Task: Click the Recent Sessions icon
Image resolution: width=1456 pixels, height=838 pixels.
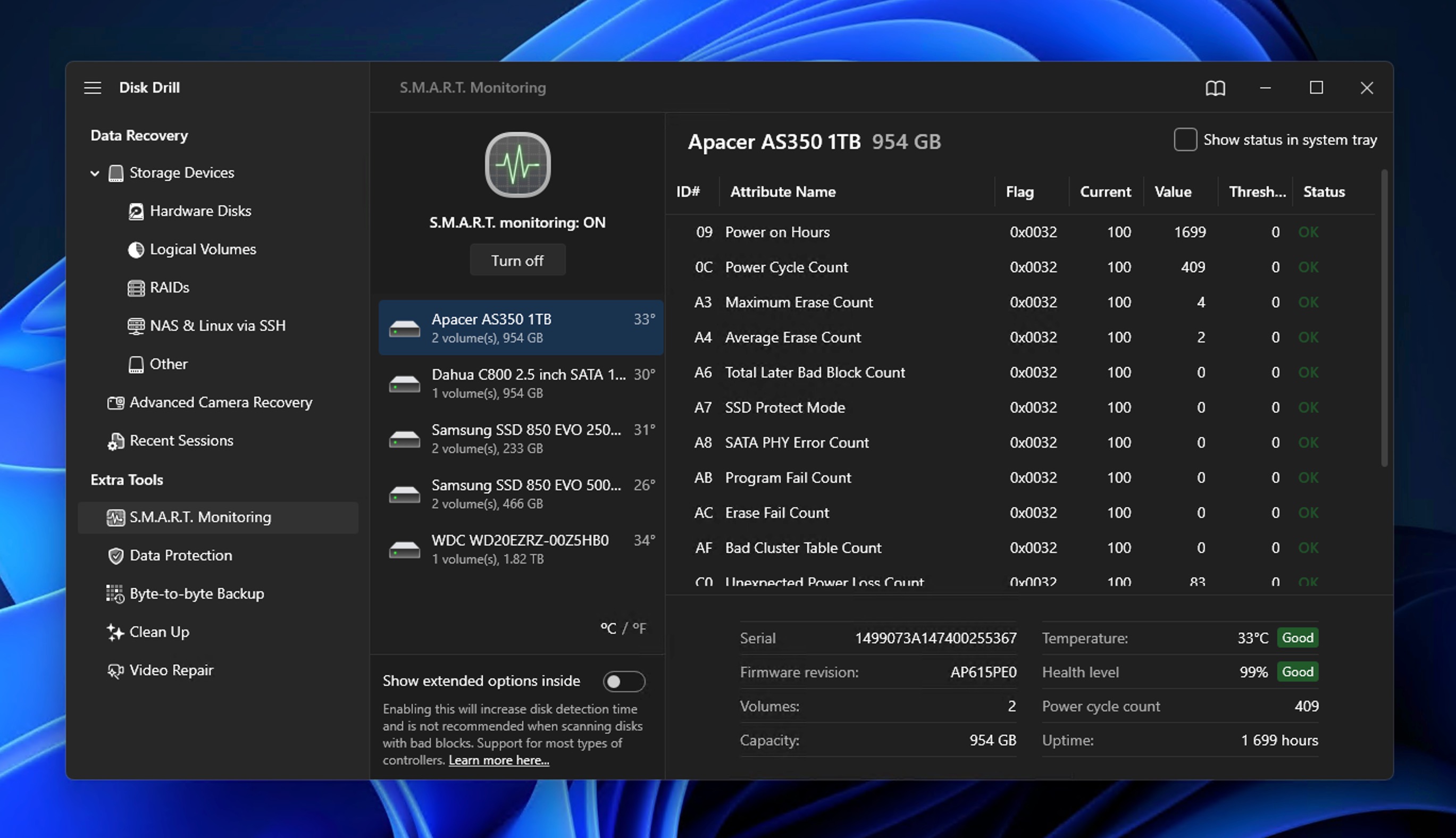Action: click(x=116, y=441)
